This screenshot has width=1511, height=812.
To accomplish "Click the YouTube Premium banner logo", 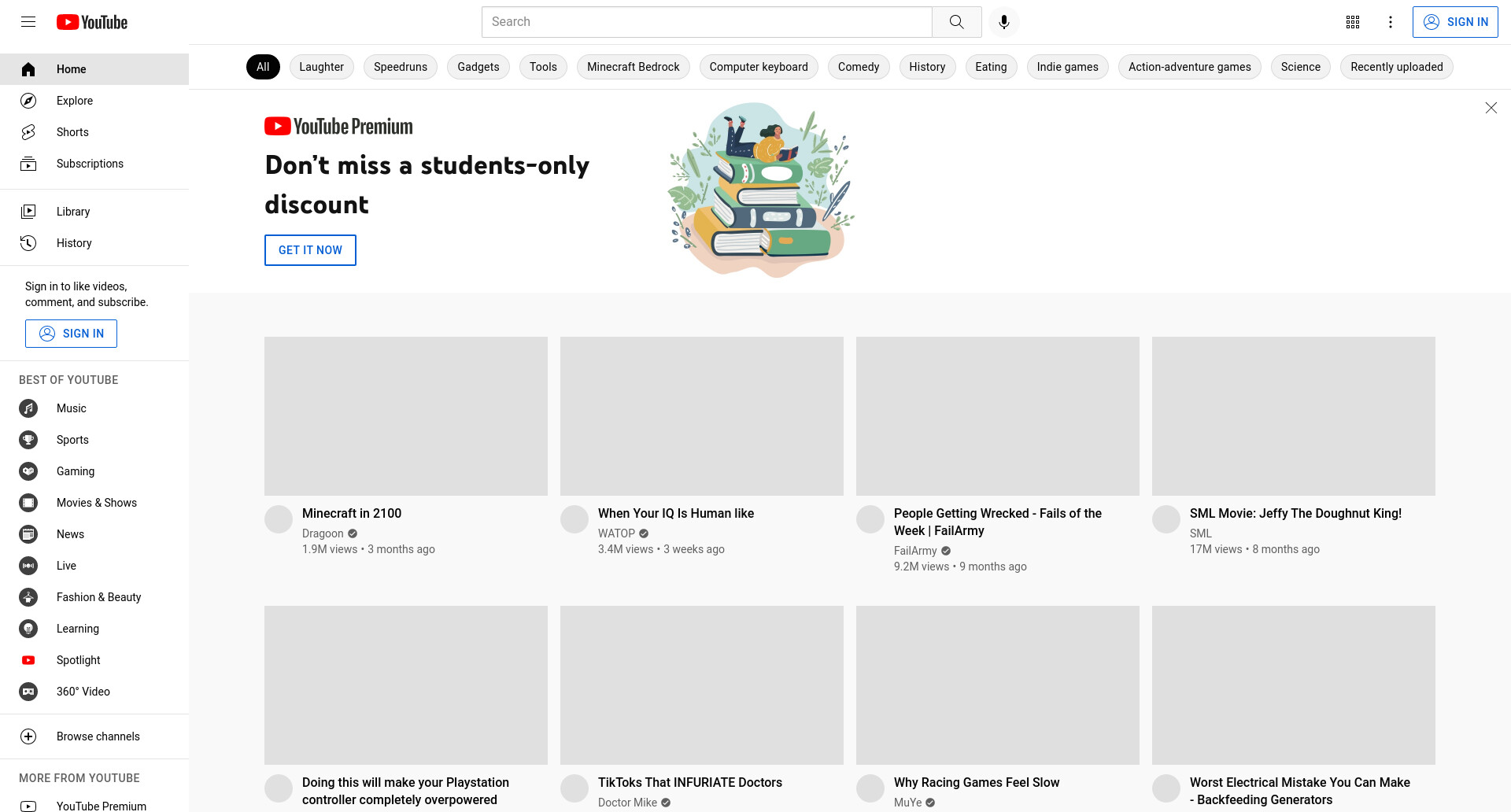I will (x=338, y=126).
